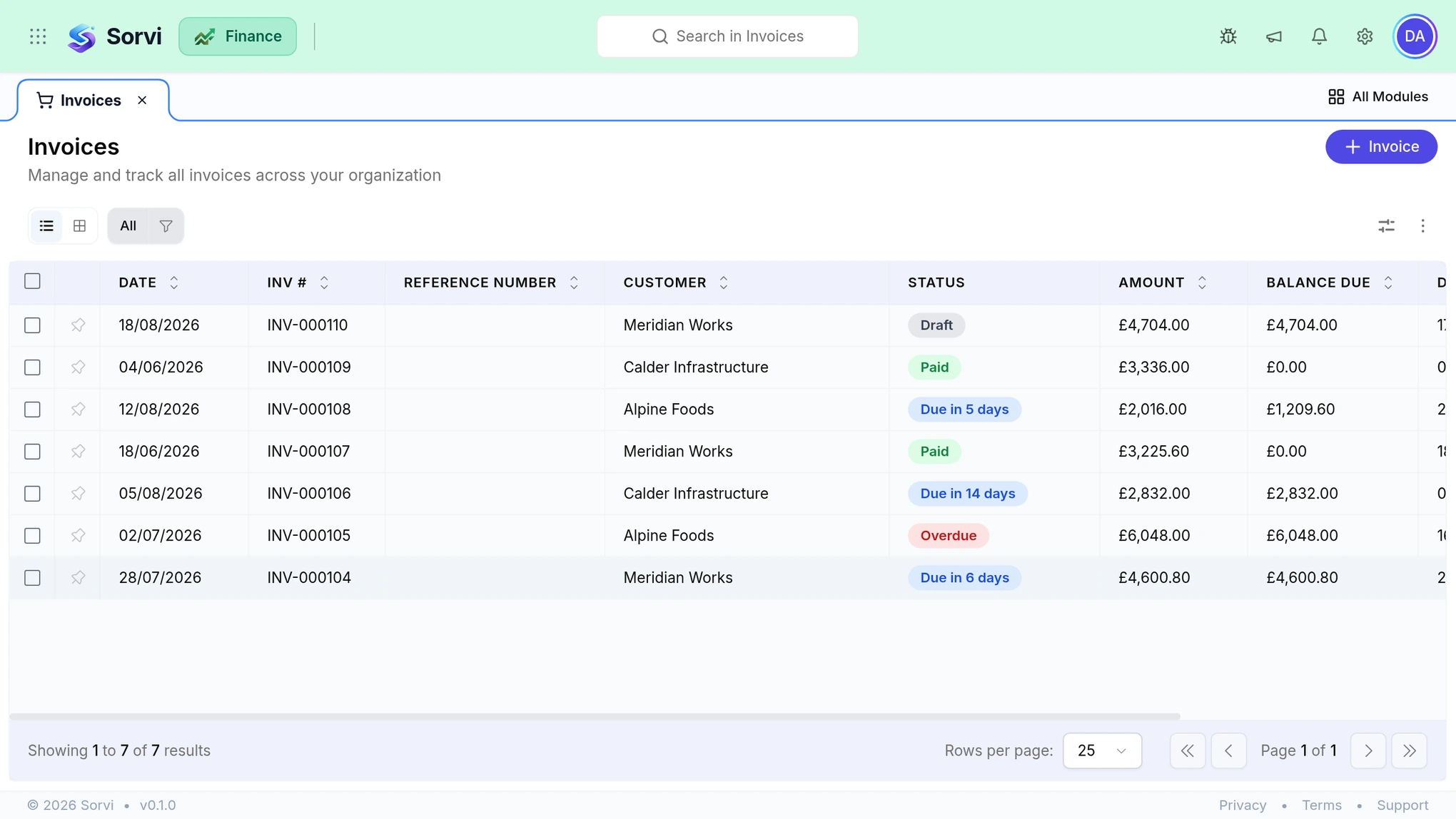This screenshot has height=819, width=1456.
Task: Go to the previous page
Action: 1228,751
